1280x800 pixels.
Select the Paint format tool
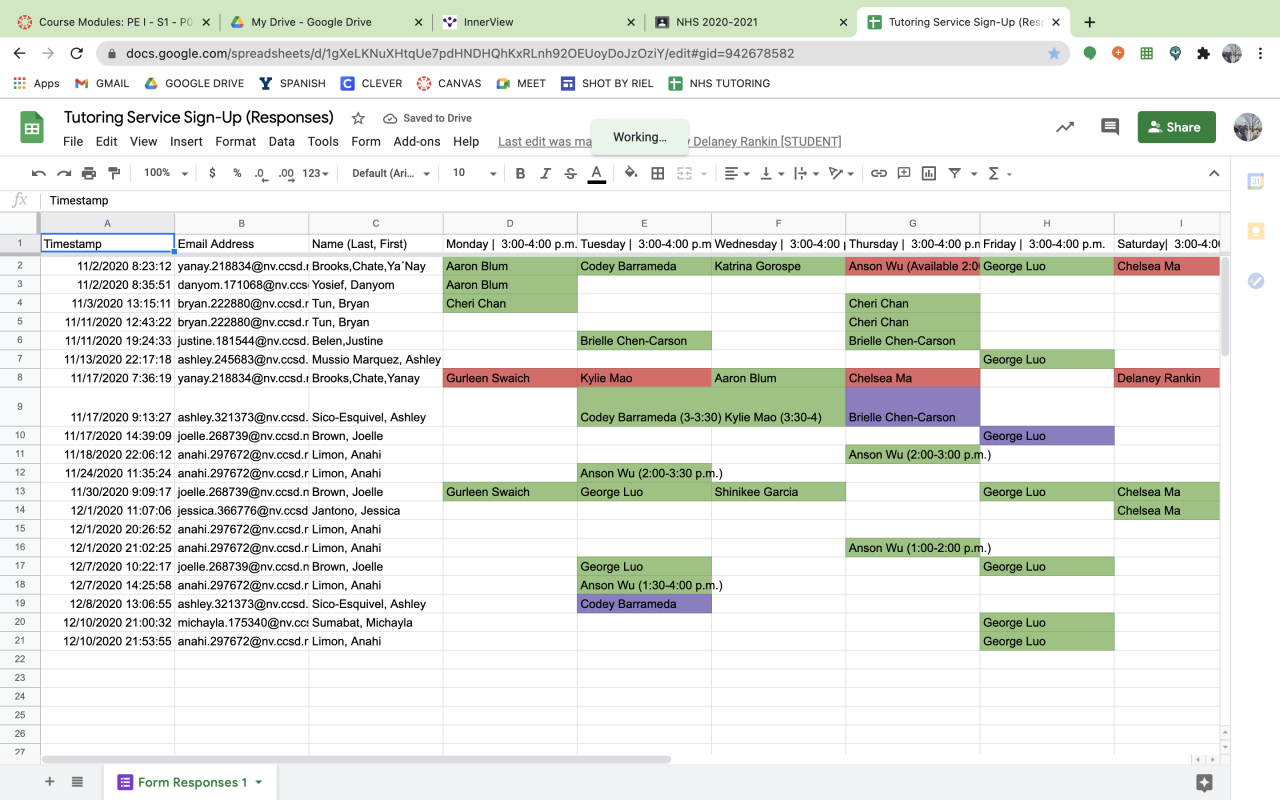[x=114, y=173]
